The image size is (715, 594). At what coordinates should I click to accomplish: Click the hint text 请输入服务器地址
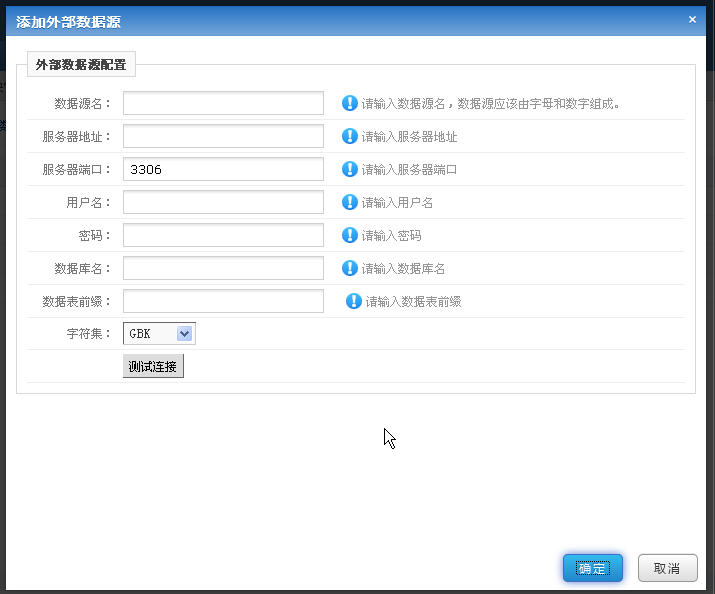(x=409, y=137)
